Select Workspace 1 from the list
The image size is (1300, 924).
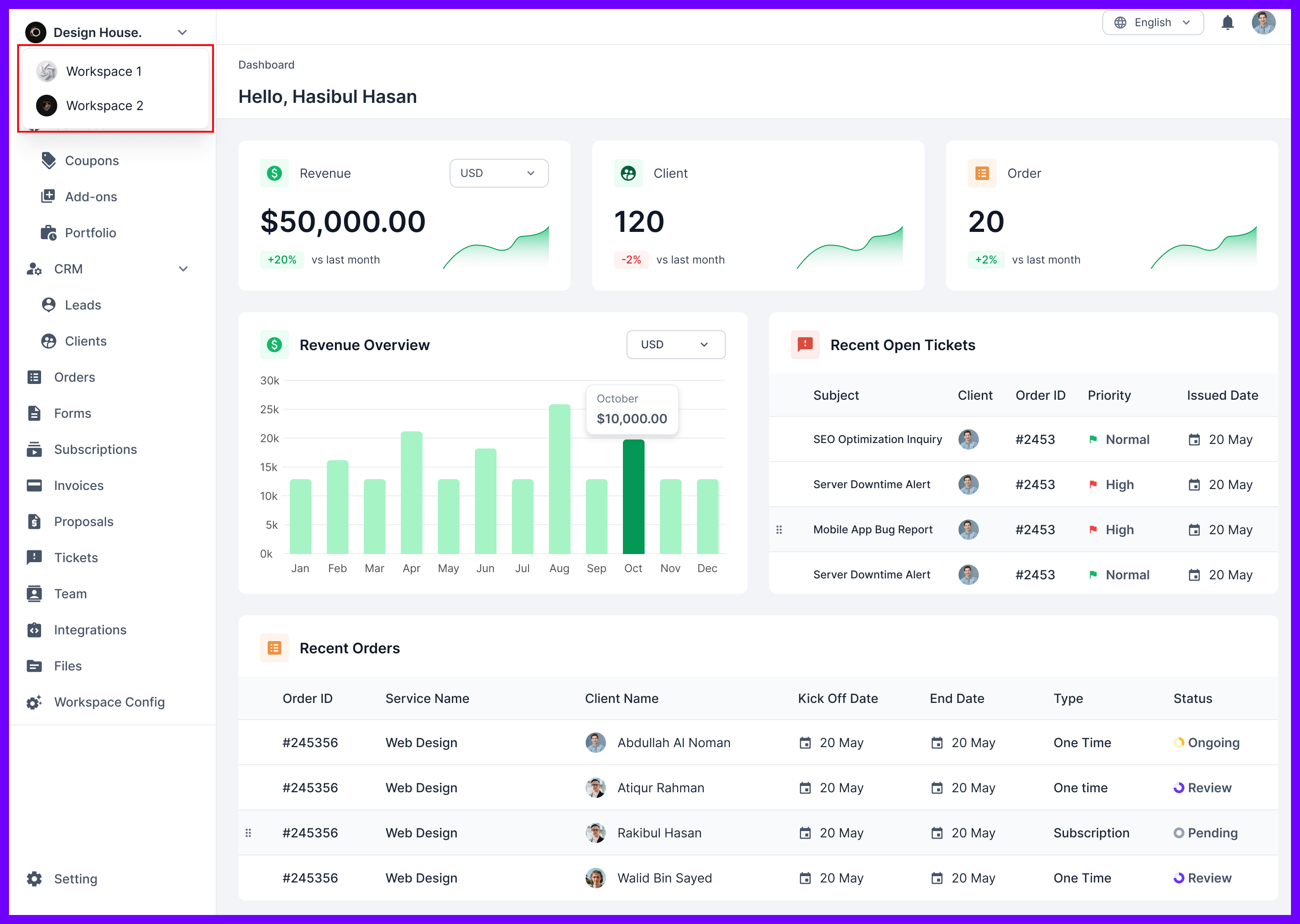coord(104,71)
